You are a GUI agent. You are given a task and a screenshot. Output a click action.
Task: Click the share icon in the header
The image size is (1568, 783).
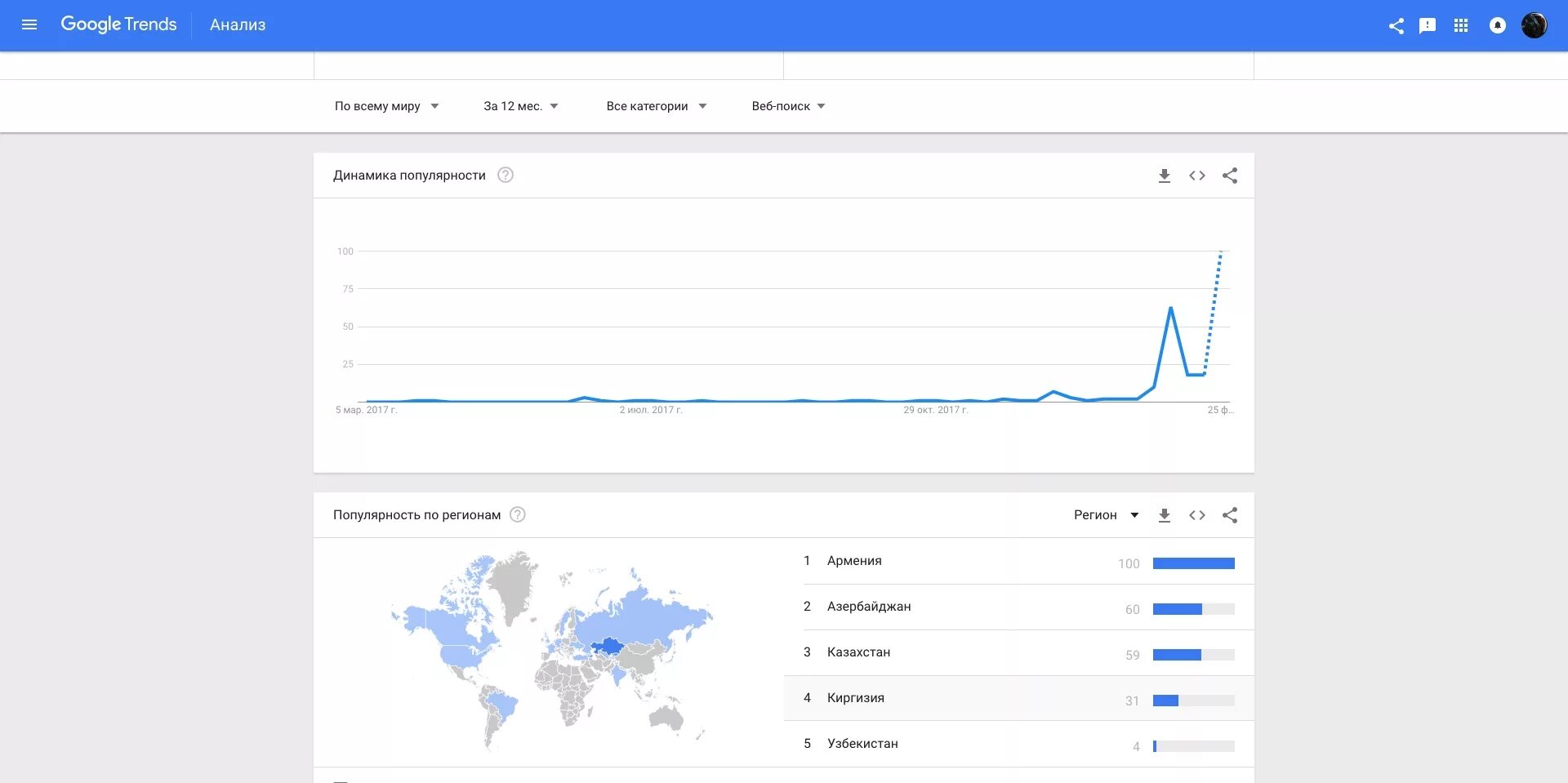1396,26
